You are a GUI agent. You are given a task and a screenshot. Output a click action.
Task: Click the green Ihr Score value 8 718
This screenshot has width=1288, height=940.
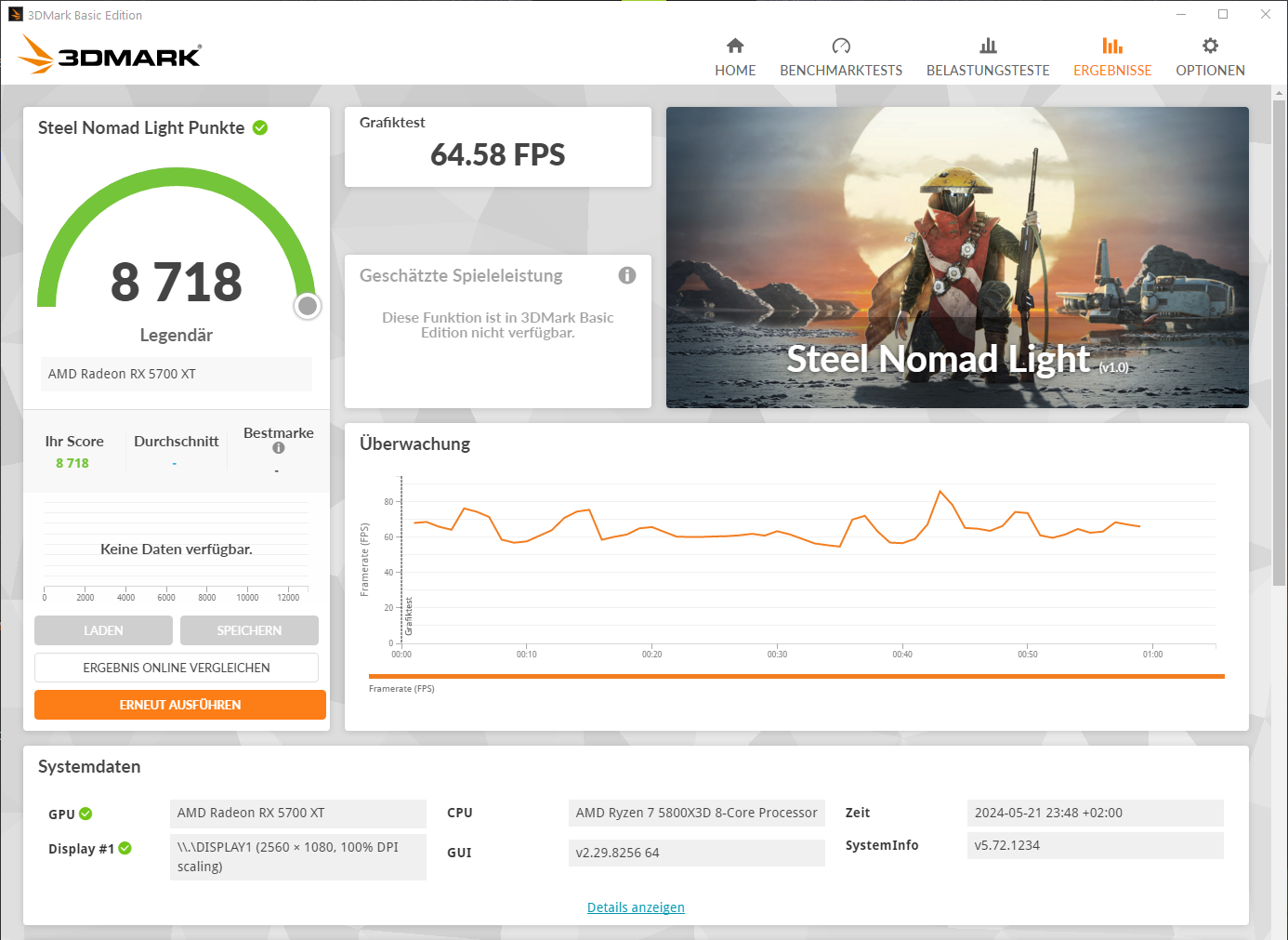pos(72,463)
